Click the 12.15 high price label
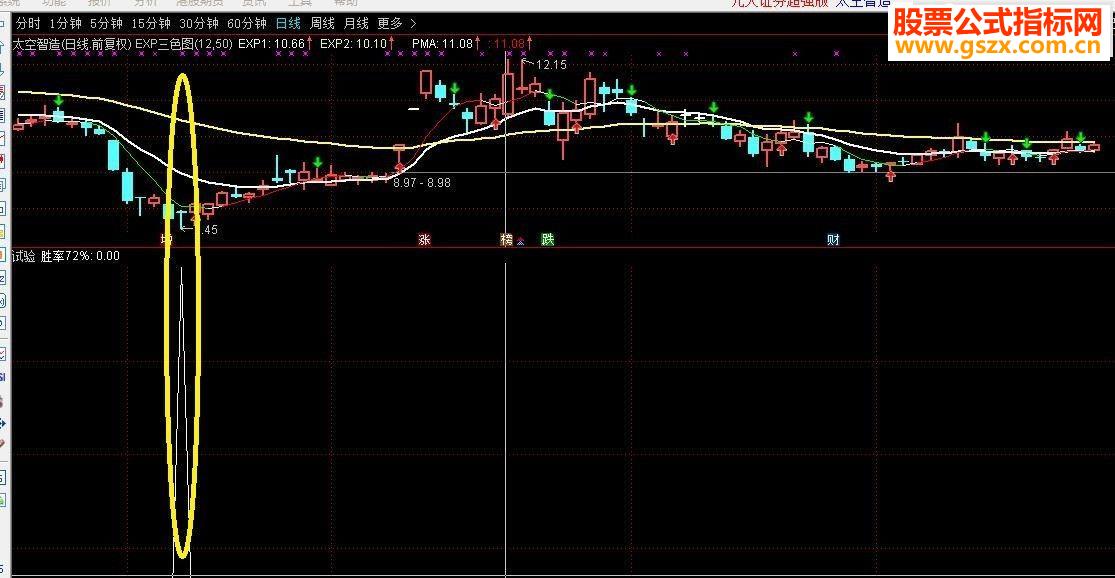Viewport: 1115px width, 578px height. click(551, 65)
